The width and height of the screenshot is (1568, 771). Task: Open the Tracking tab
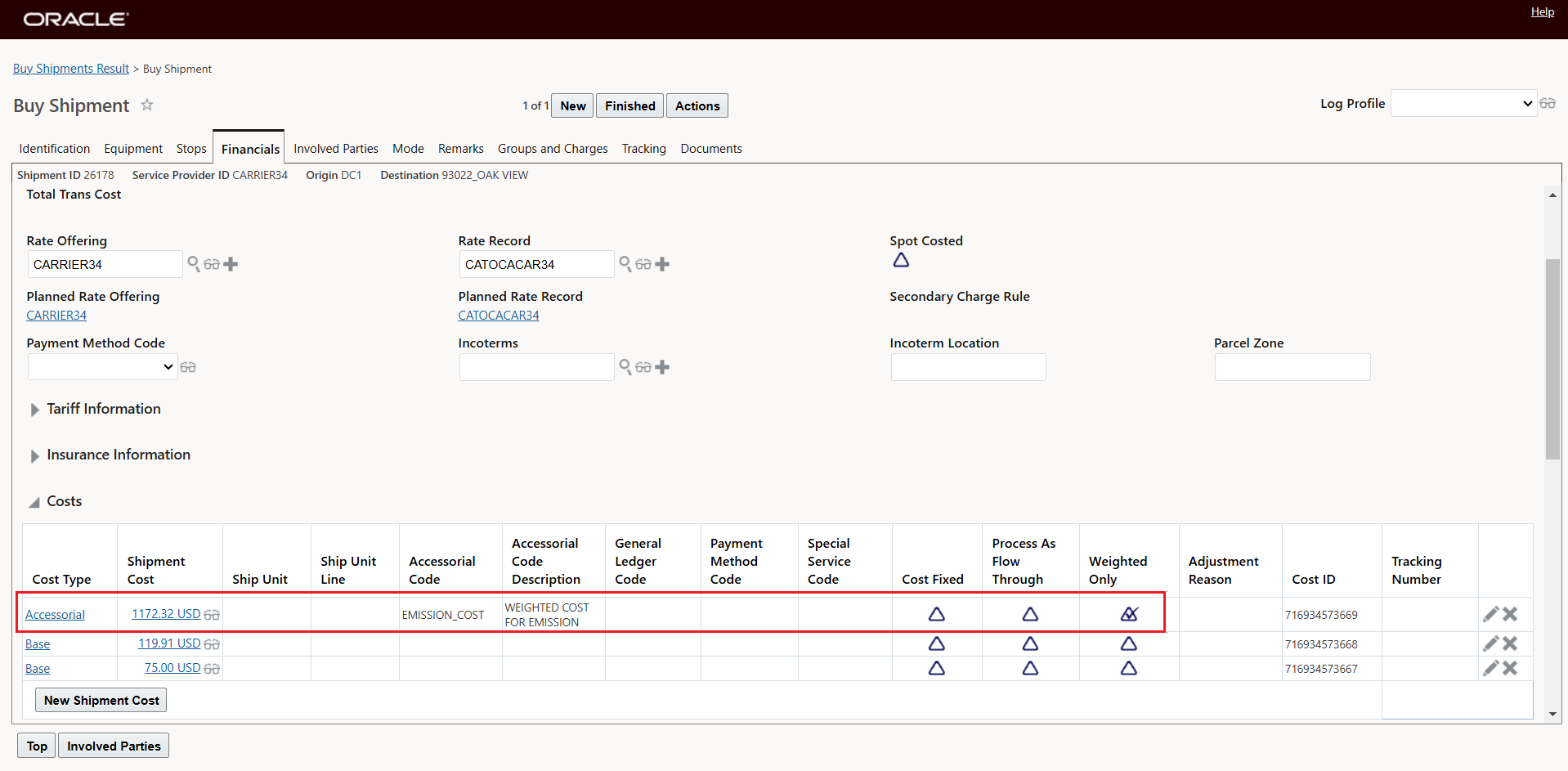tap(644, 149)
